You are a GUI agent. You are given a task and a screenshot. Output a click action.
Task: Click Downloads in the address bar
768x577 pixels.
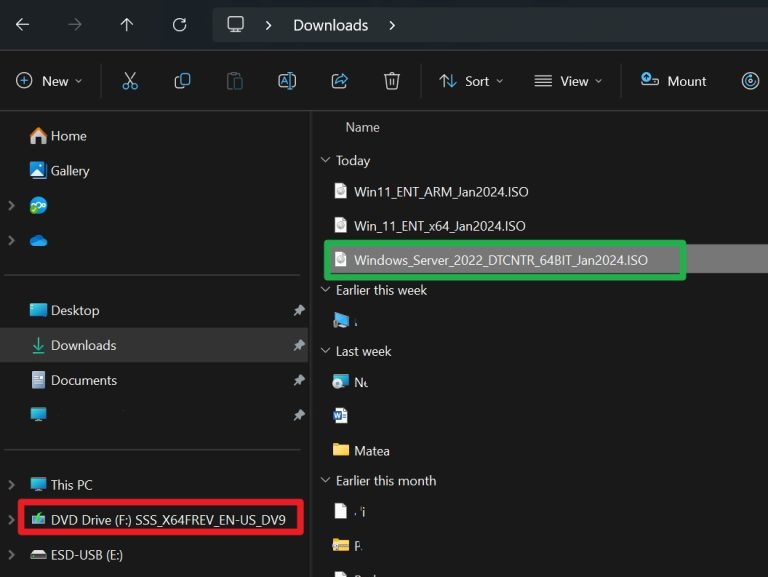330,25
